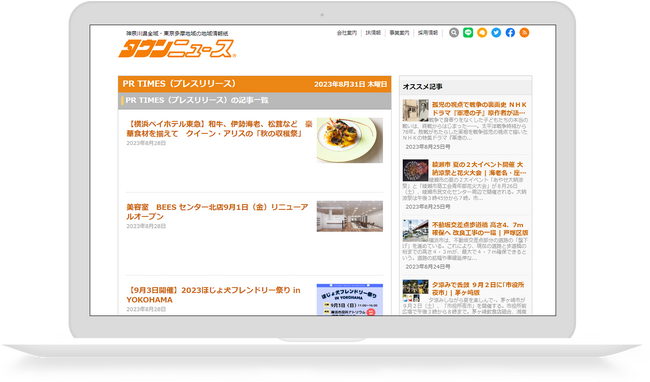Open the 美容室 BEES センター北店 article
The width and height of the screenshot is (650, 382).
click(217, 212)
